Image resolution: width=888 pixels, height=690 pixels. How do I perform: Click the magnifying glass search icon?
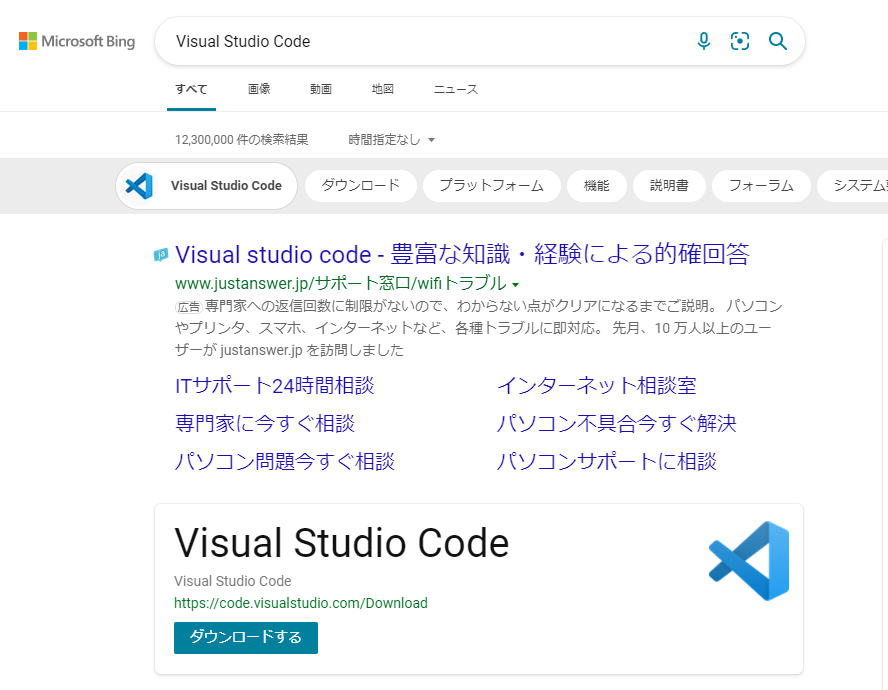(778, 41)
